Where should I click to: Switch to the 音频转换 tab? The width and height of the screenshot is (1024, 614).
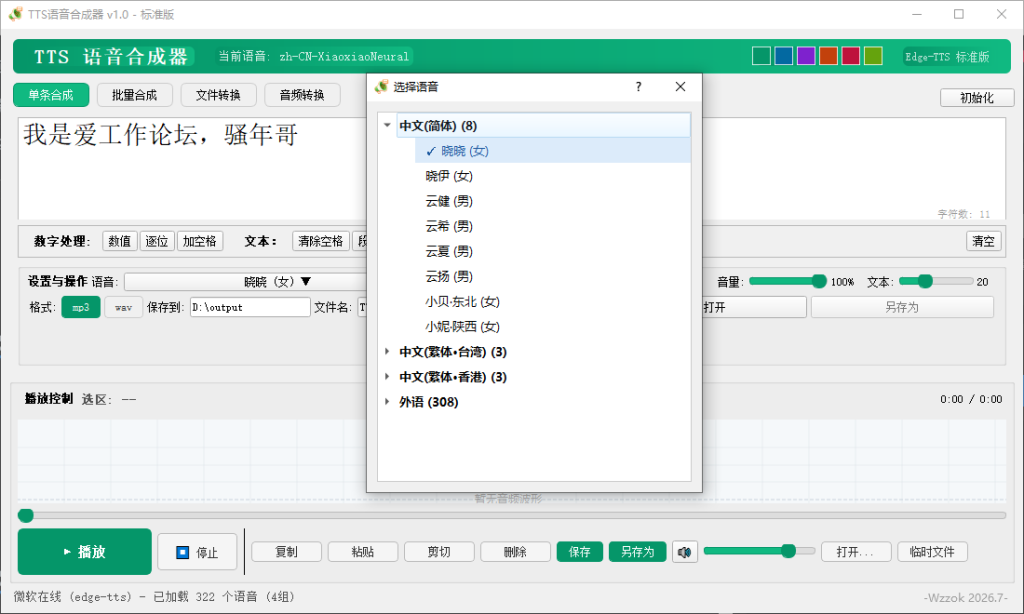coord(302,95)
